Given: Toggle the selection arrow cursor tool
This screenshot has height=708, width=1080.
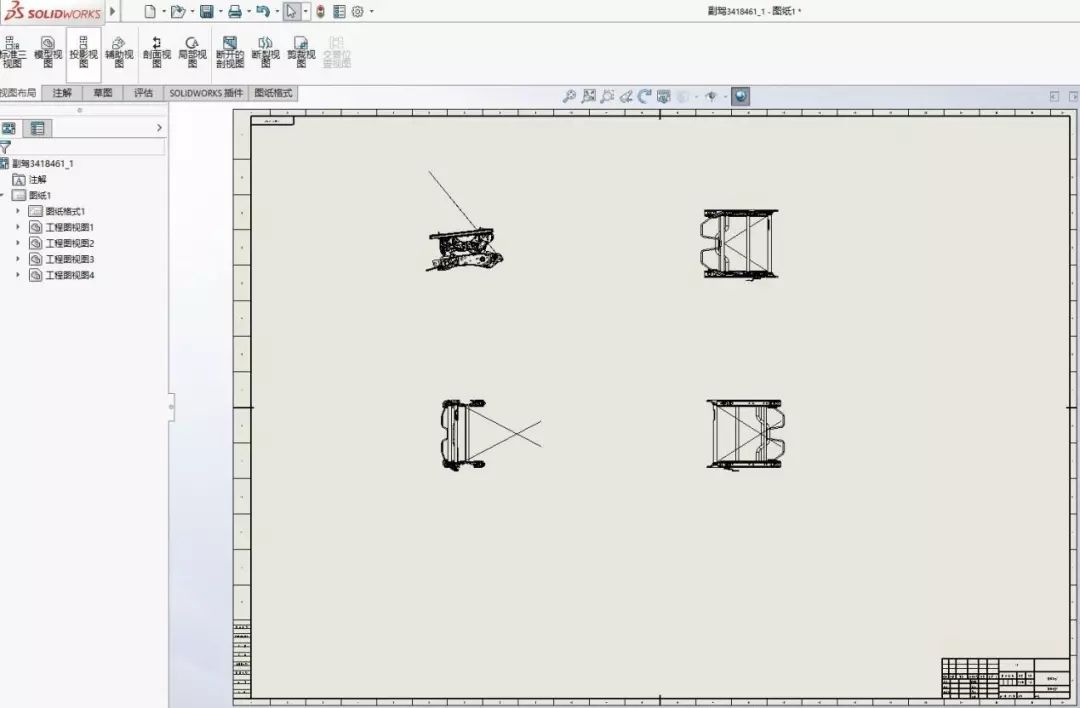Looking at the screenshot, I should click(x=291, y=12).
